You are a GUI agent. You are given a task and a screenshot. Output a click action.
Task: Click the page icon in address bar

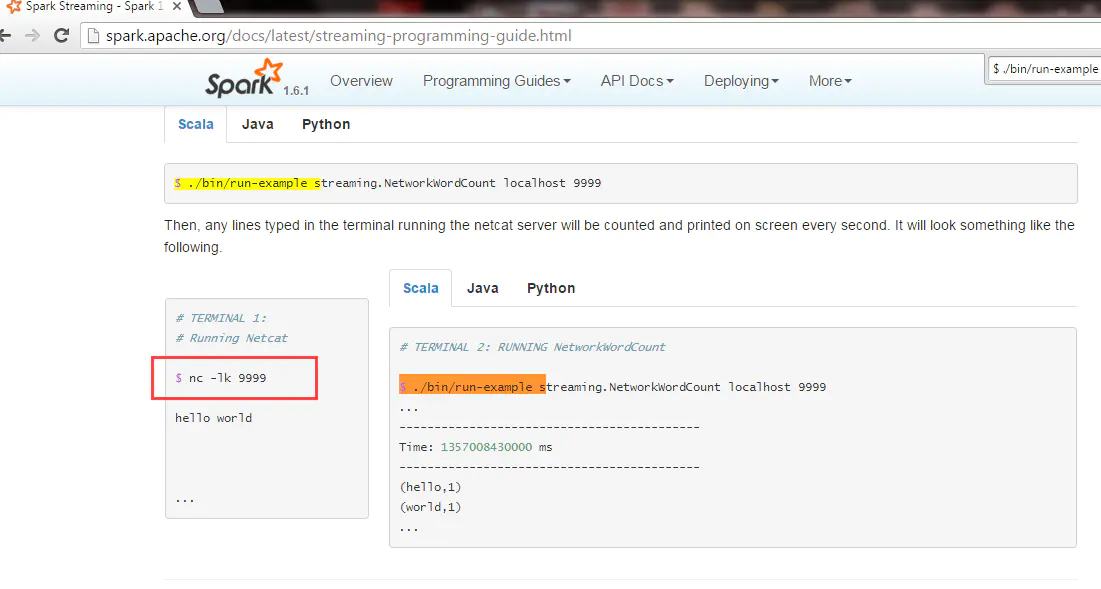pos(93,36)
